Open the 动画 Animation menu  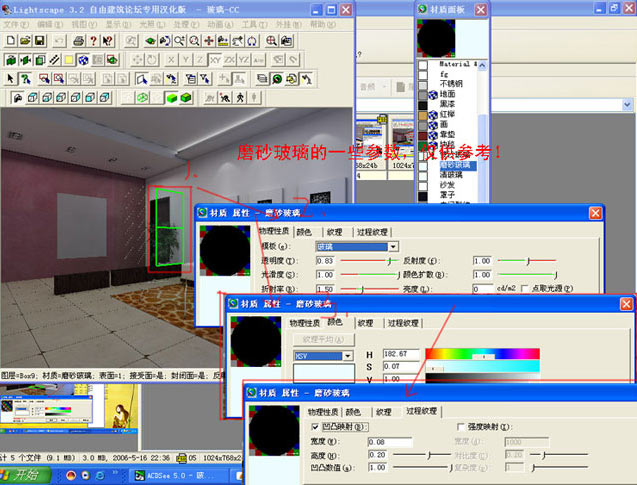pos(221,24)
